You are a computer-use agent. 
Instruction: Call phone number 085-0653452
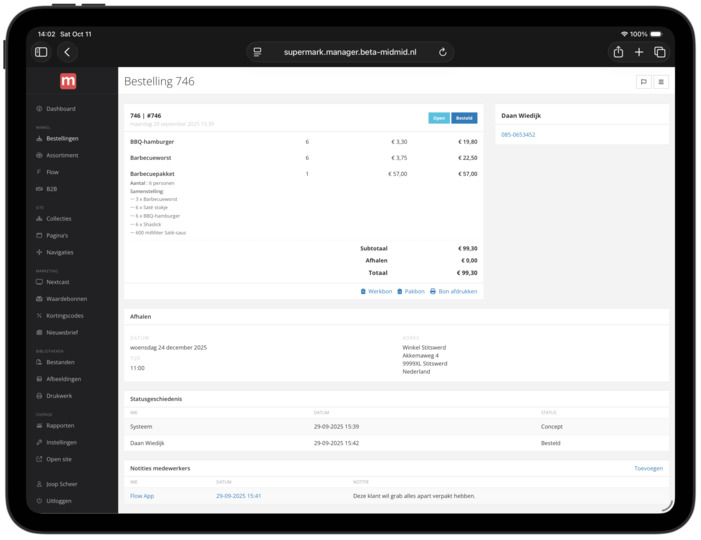pos(518,134)
